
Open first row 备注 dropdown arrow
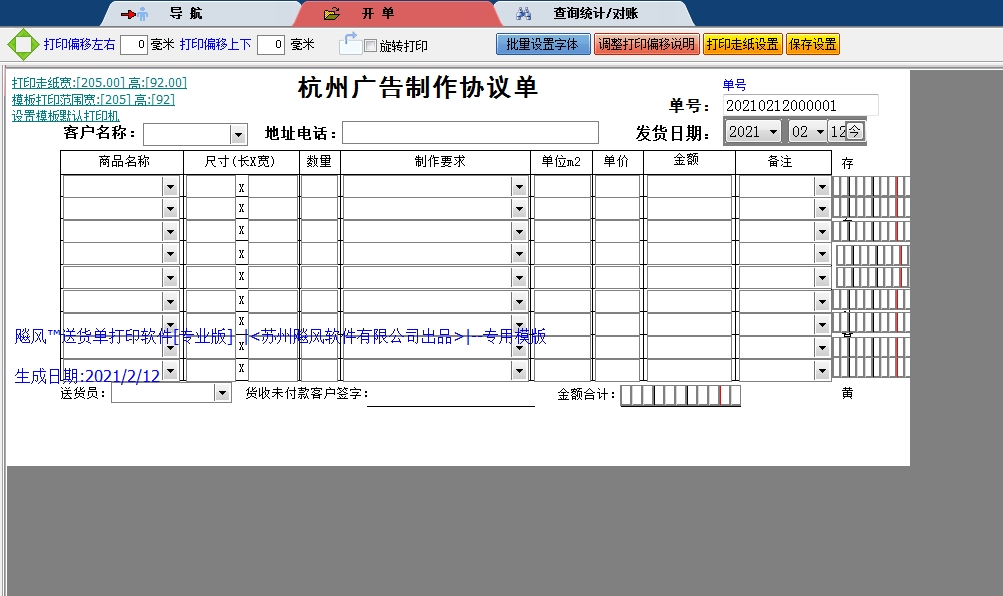pos(822,187)
